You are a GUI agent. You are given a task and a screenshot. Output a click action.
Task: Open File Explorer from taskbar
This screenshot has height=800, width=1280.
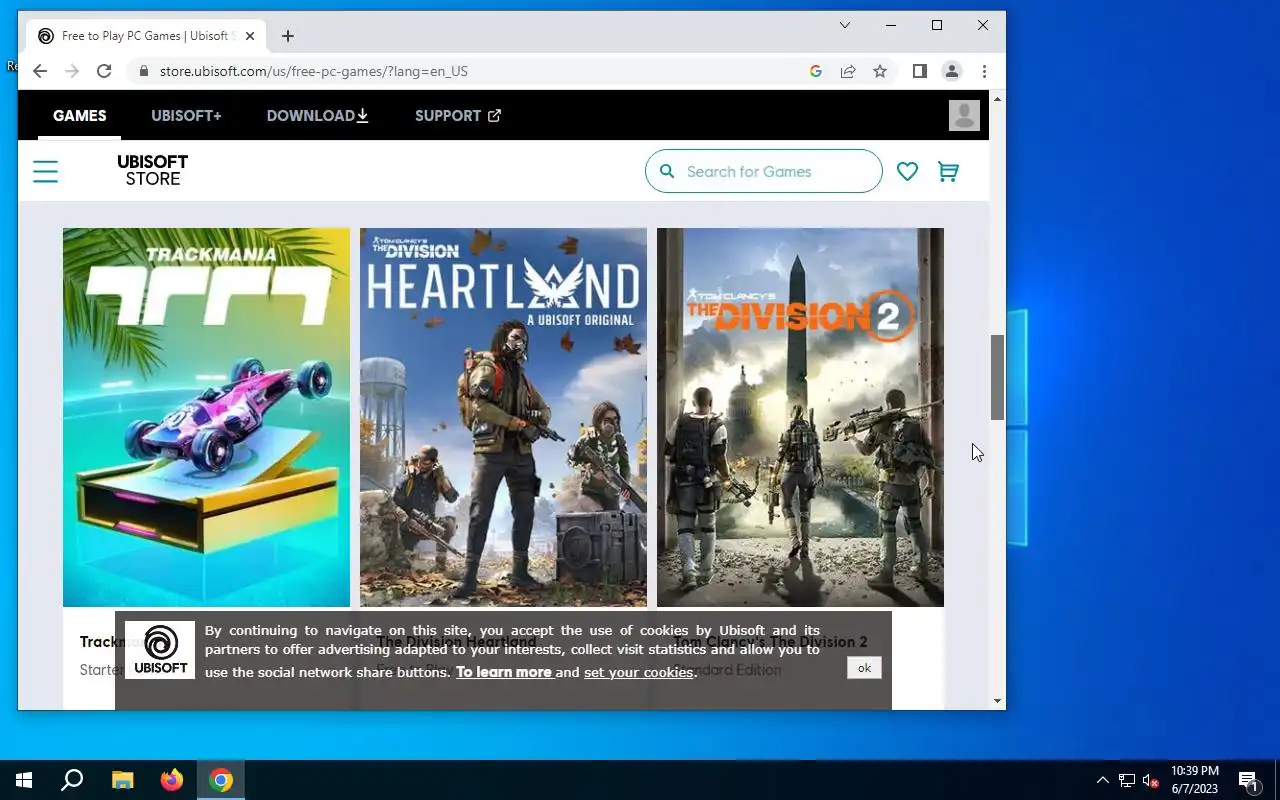pyautogui.click(x=122, y=780)
